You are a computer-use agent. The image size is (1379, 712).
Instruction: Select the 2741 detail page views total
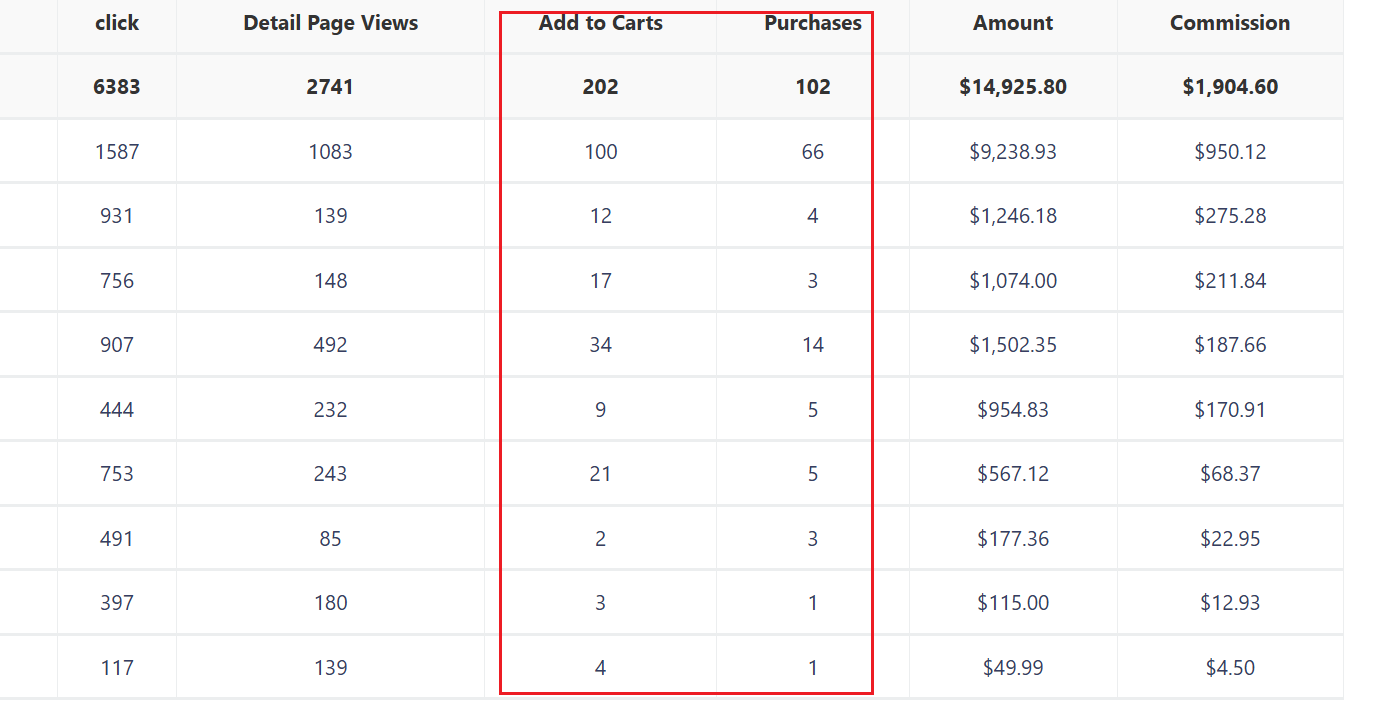click(x=331, y=87)
